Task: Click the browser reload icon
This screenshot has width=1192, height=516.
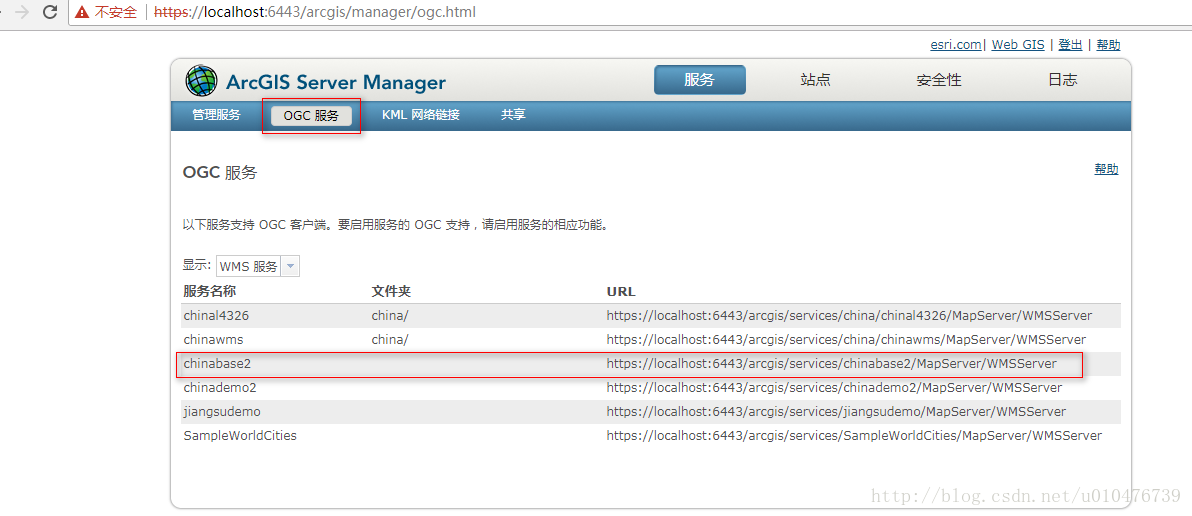Action: click(x=50, y=12)
